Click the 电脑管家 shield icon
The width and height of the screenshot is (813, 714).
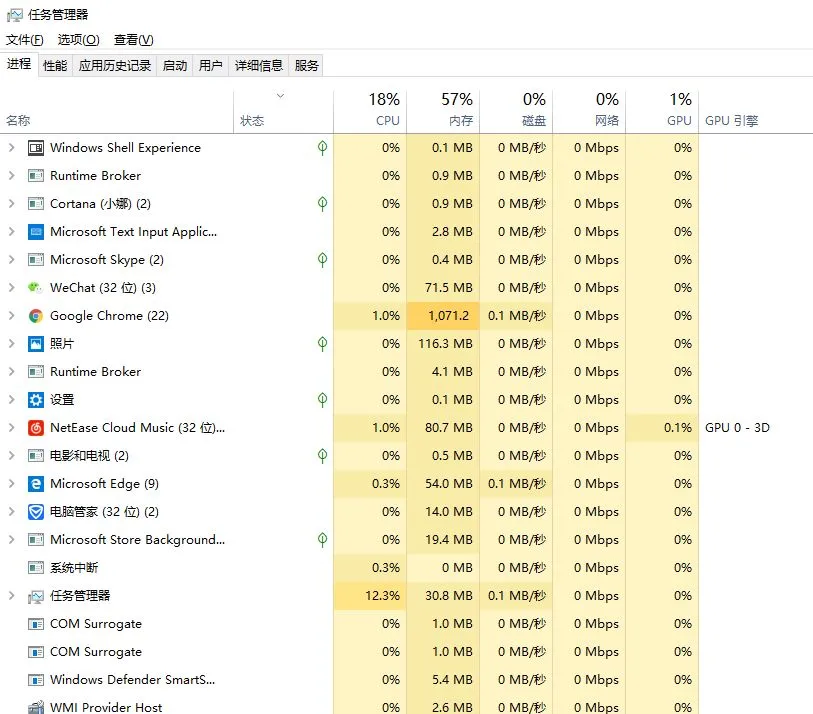click(36, 512)
